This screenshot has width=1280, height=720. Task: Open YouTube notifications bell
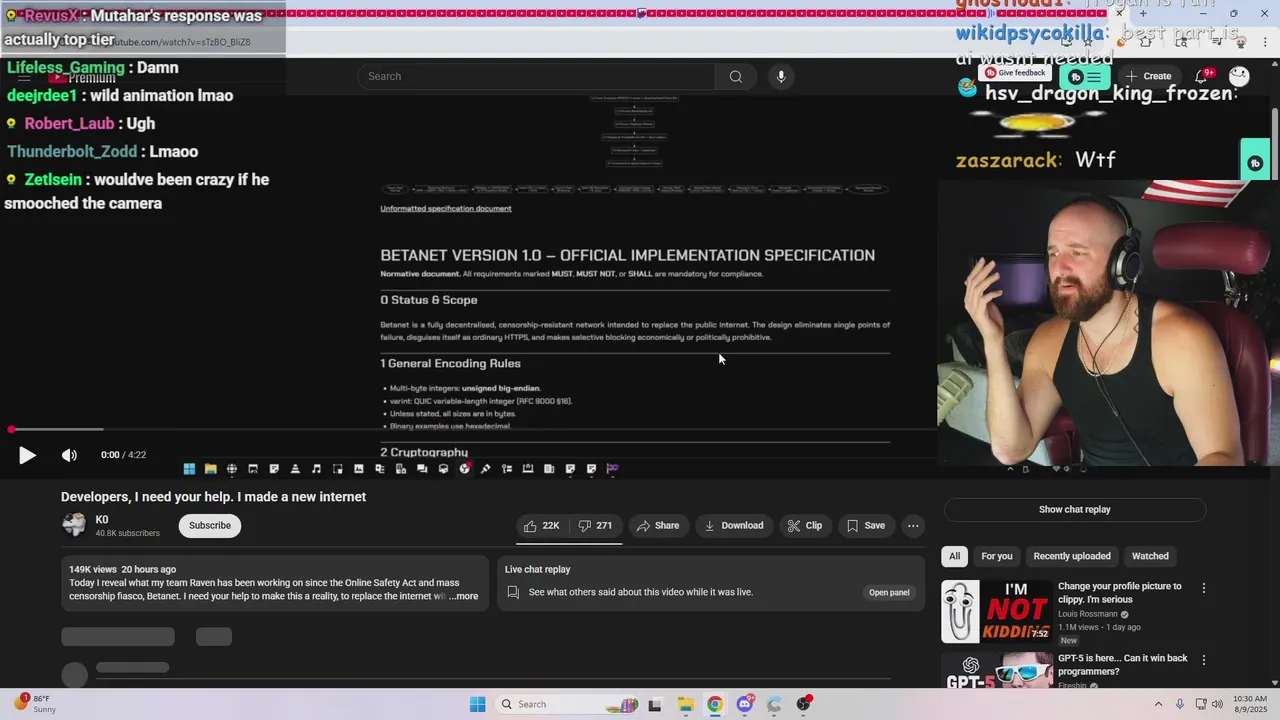pos(1202,76)
